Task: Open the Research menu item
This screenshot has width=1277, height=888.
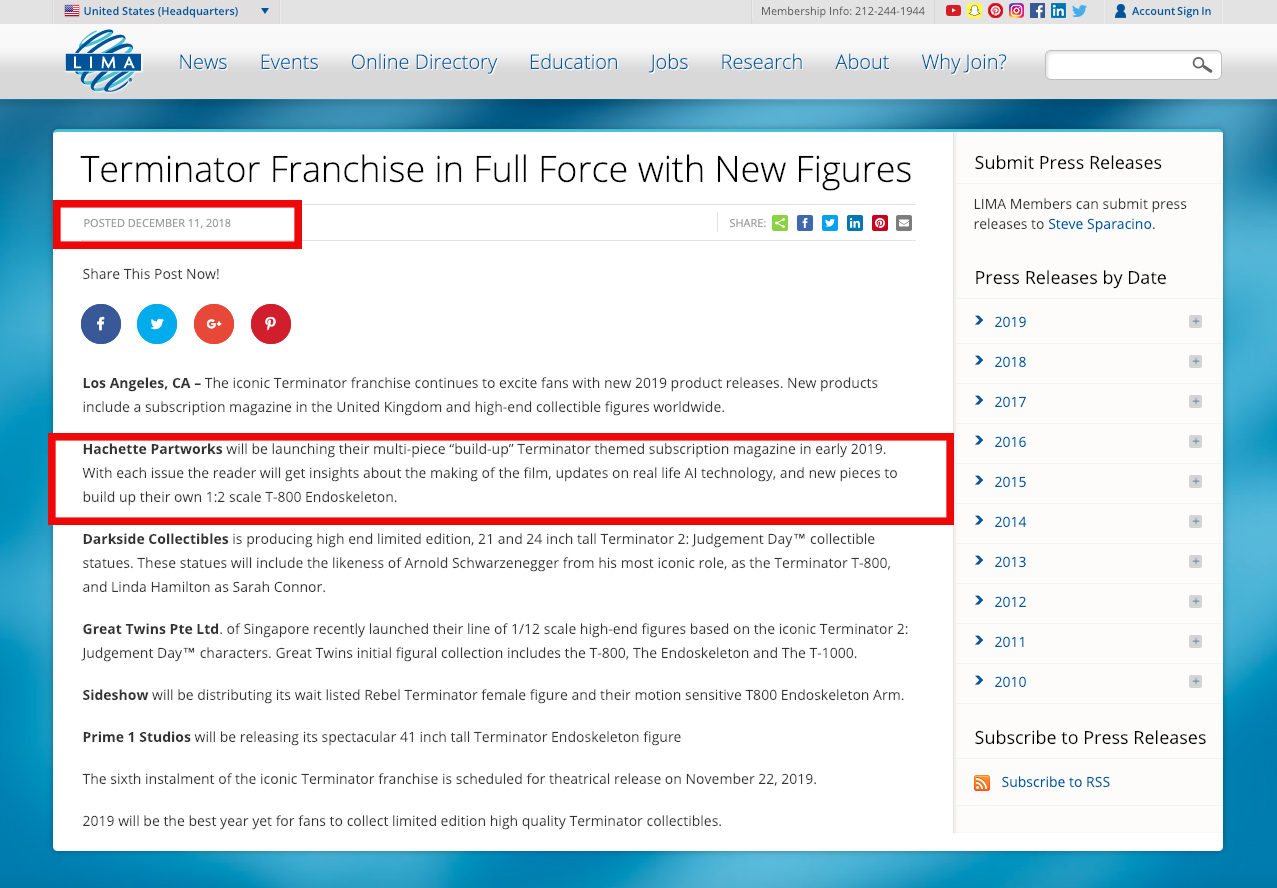Action: pos(761,62)
